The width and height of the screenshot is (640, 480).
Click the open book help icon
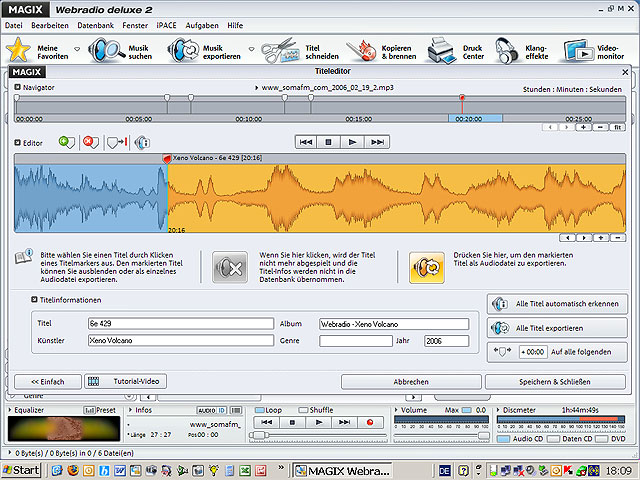click(24, 256)
